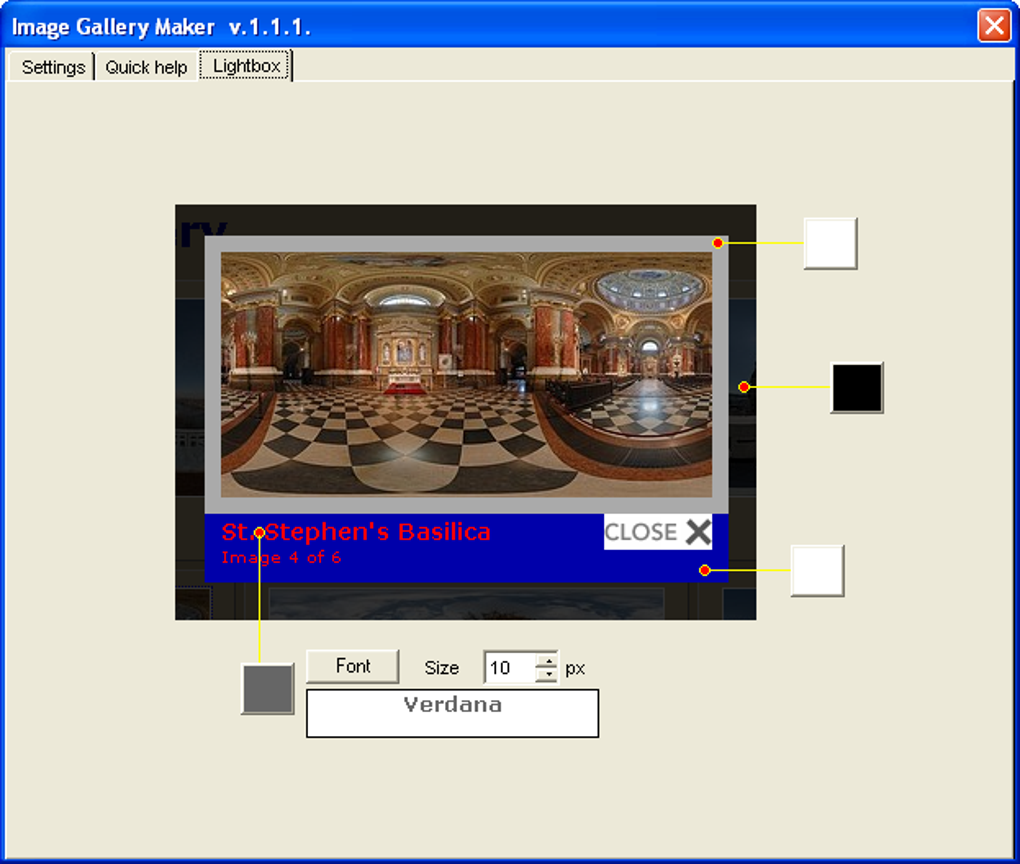The height and width of the screenshot is (864, 1020).
Task: Click the CLOSE X icon in the preview
Action: coord(657,531)
